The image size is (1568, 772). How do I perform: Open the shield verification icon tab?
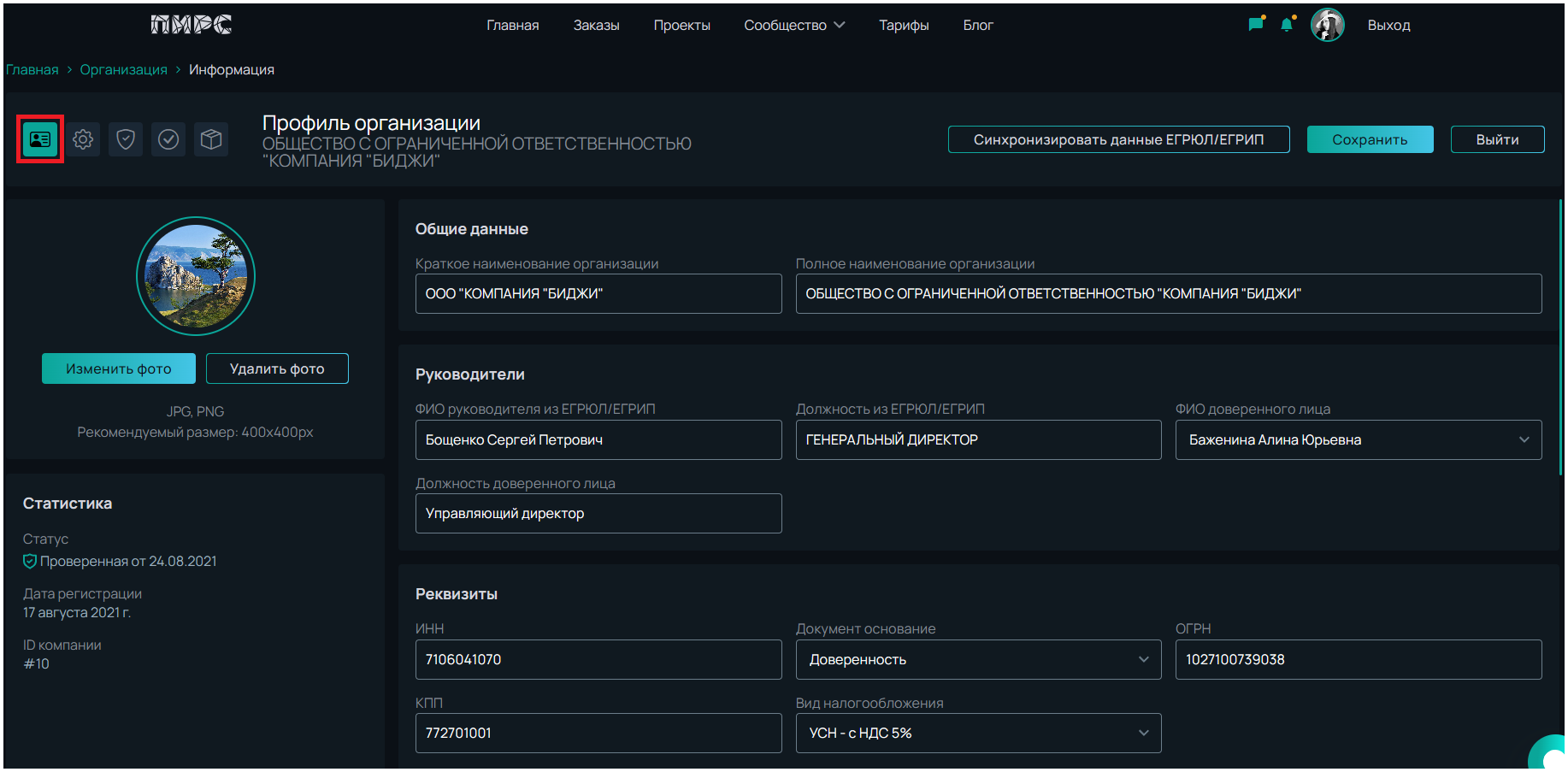126,139
